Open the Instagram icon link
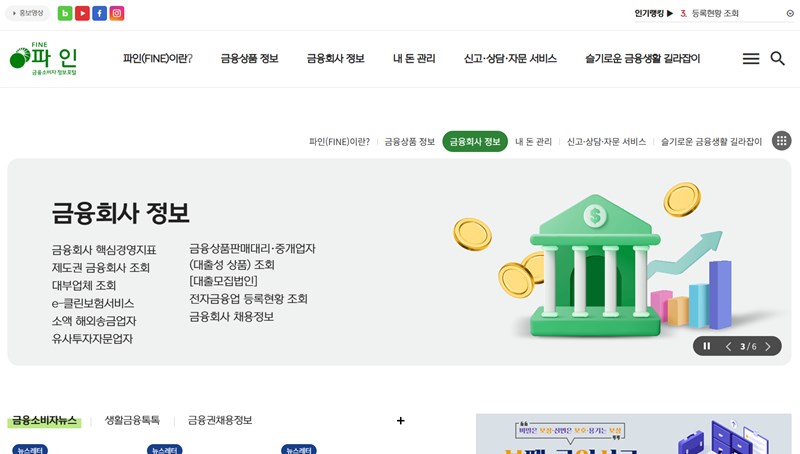The width and height of the screenshot is (800, 454). [x=117, y=13]
